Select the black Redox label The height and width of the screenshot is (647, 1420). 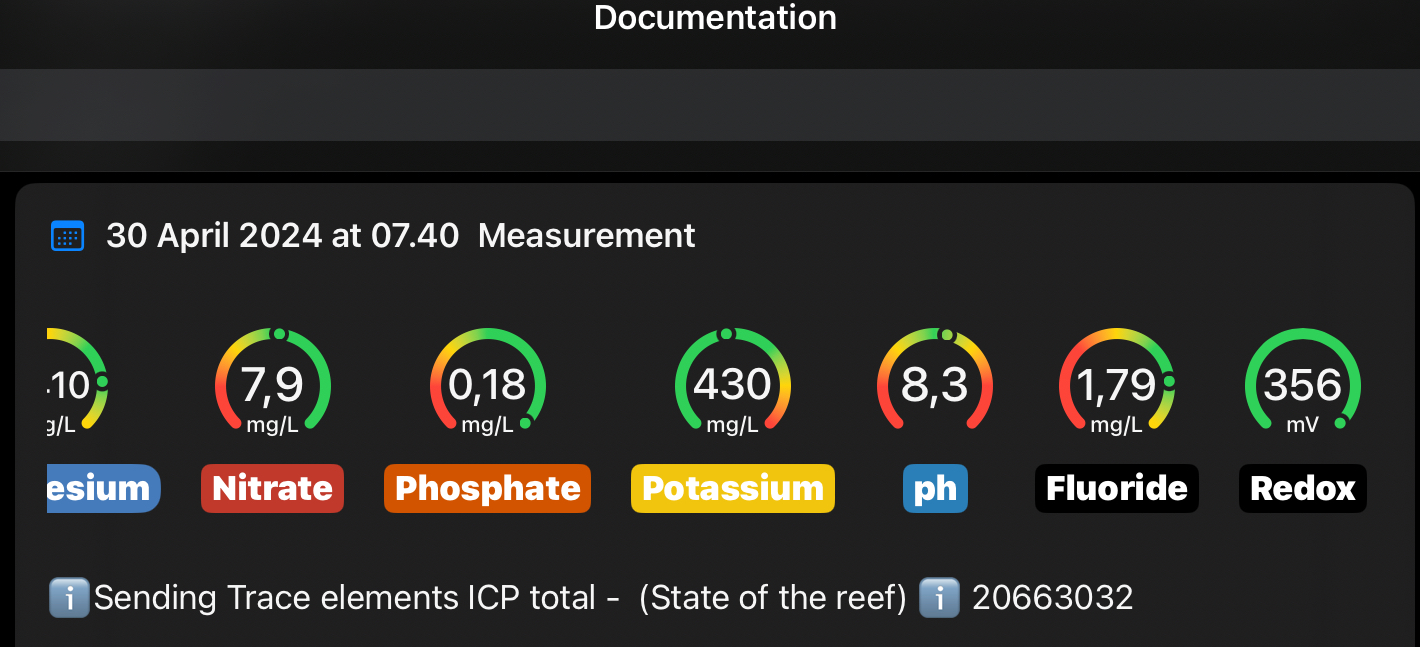pyautogui.click(x=1302, y=488)
